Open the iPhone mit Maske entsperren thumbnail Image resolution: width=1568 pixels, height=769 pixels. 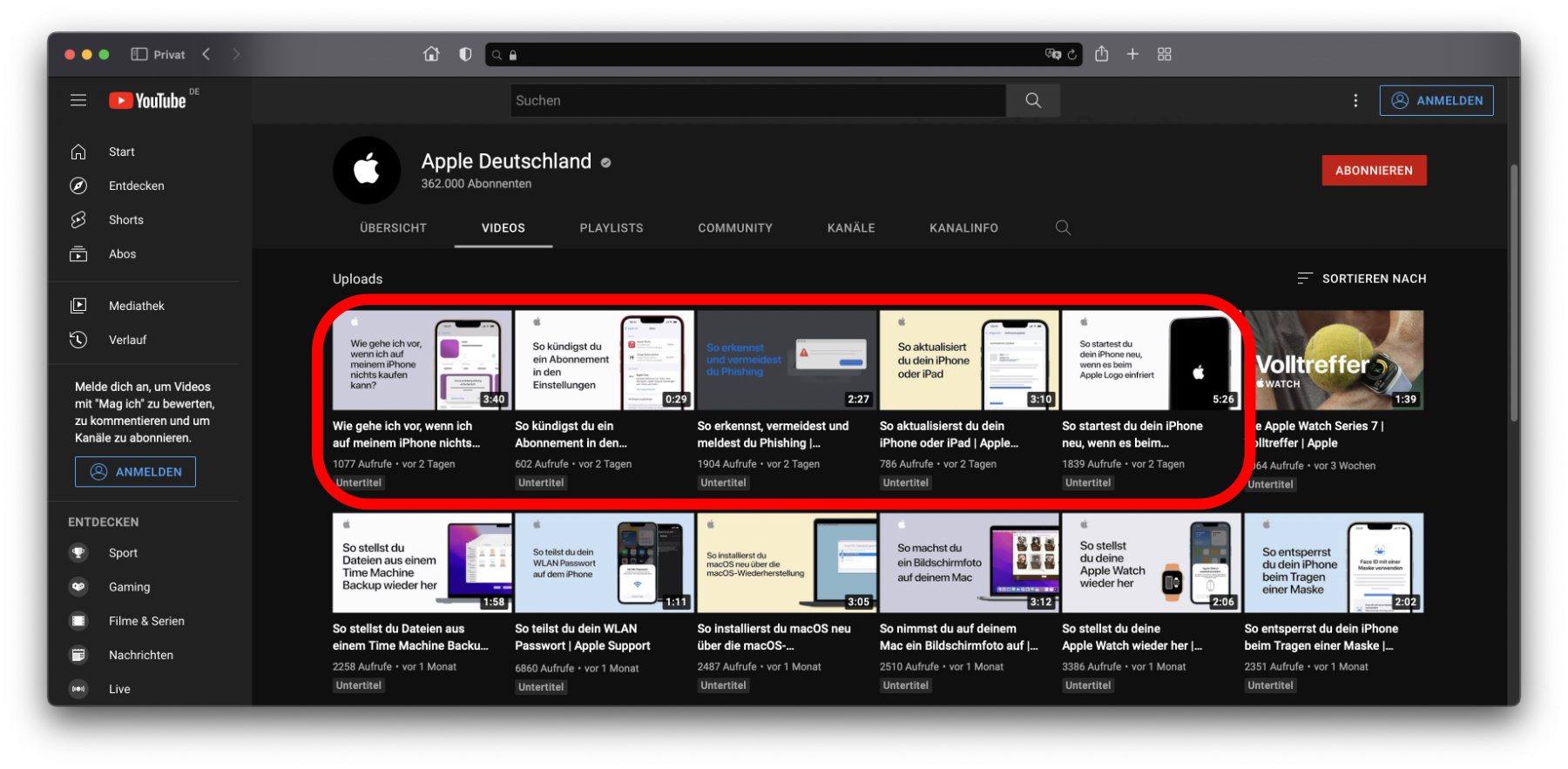pos(1334,563)
